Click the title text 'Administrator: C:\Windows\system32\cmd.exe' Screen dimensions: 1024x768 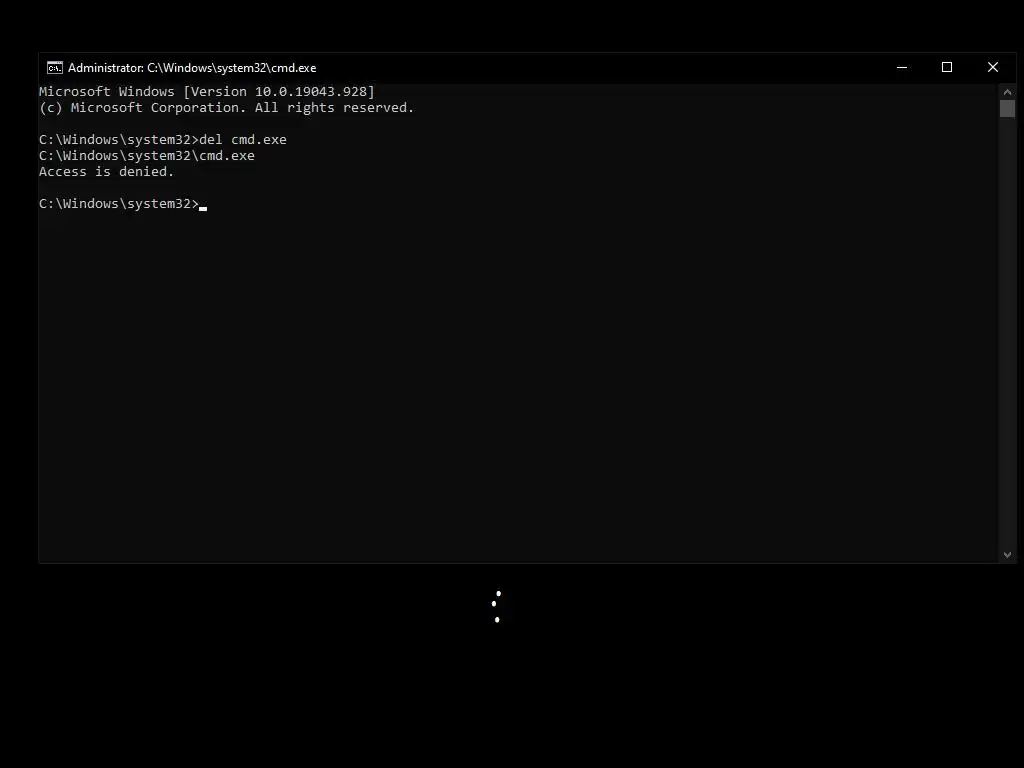192,68
